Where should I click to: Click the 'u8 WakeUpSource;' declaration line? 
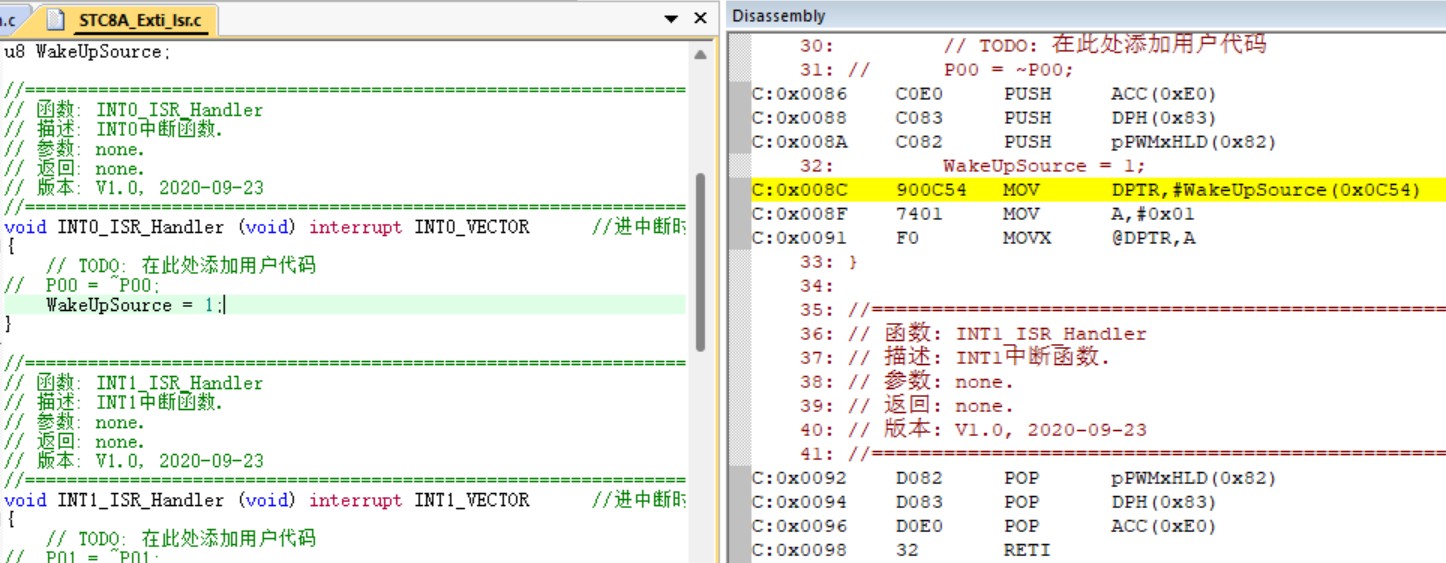point(88,52)
